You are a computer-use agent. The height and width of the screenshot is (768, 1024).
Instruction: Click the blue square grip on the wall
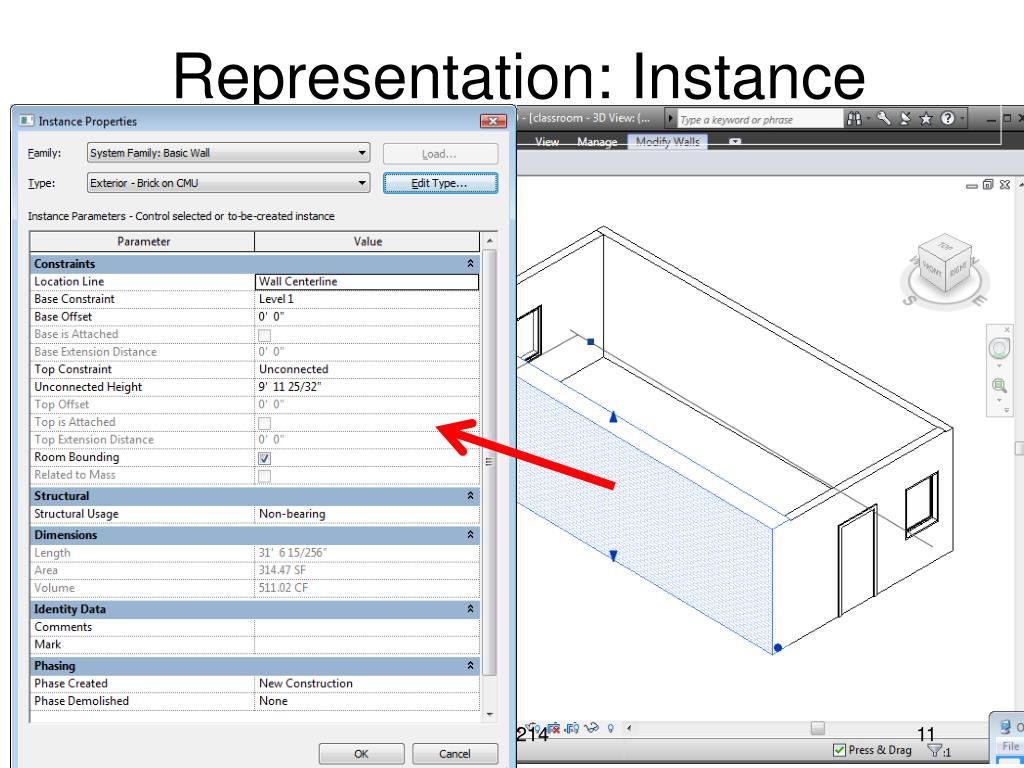(591, 342)
